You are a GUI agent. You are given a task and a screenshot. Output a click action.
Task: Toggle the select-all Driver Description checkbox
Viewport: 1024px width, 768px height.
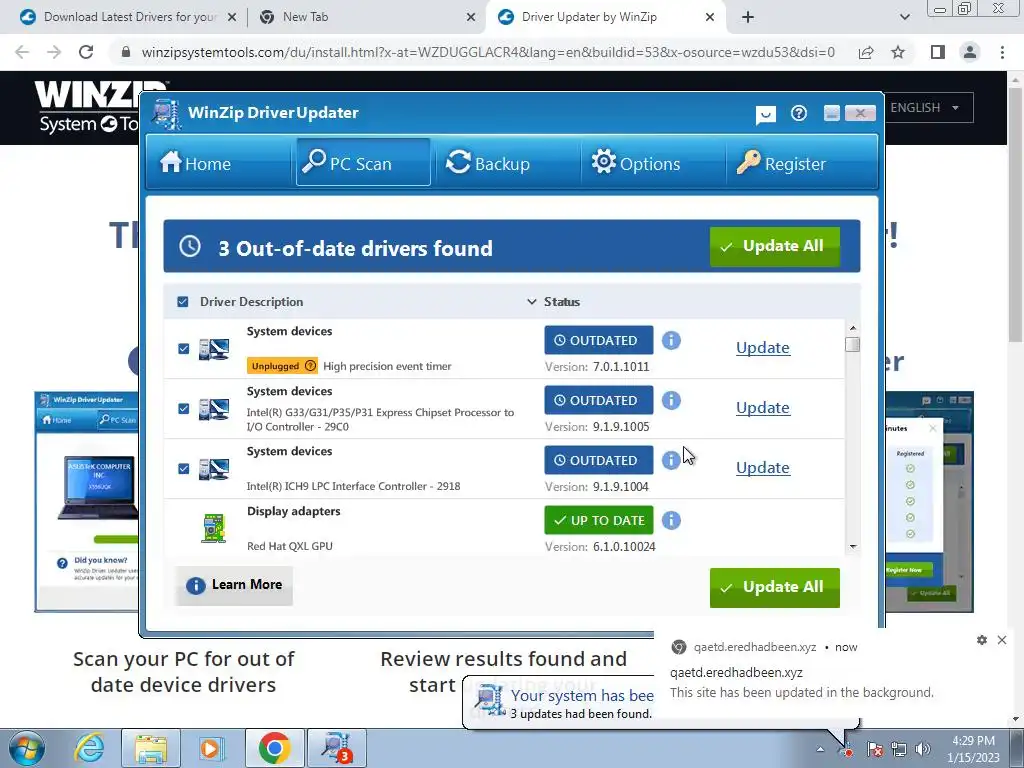[x=183, y=302]
